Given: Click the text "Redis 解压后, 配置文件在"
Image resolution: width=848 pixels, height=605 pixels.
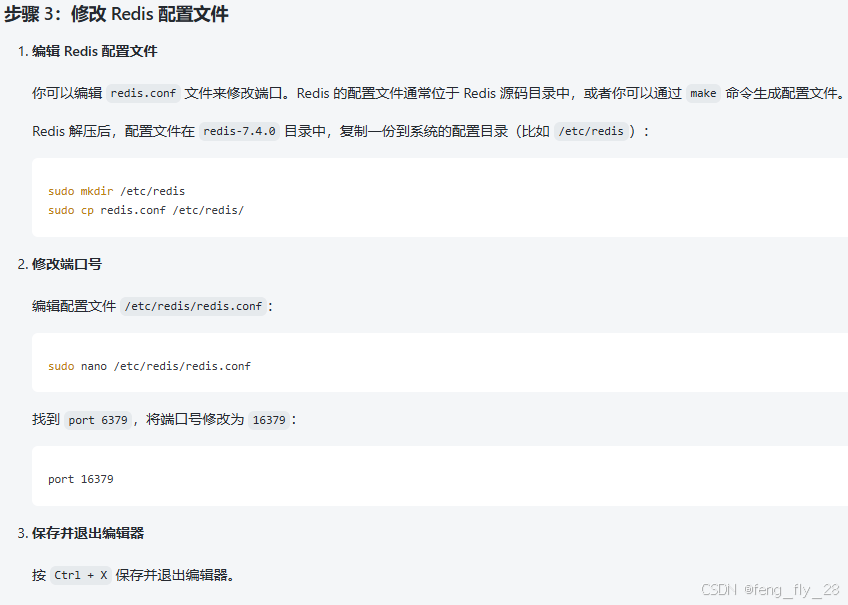Looking at the screenshot, I should point(113,131).
